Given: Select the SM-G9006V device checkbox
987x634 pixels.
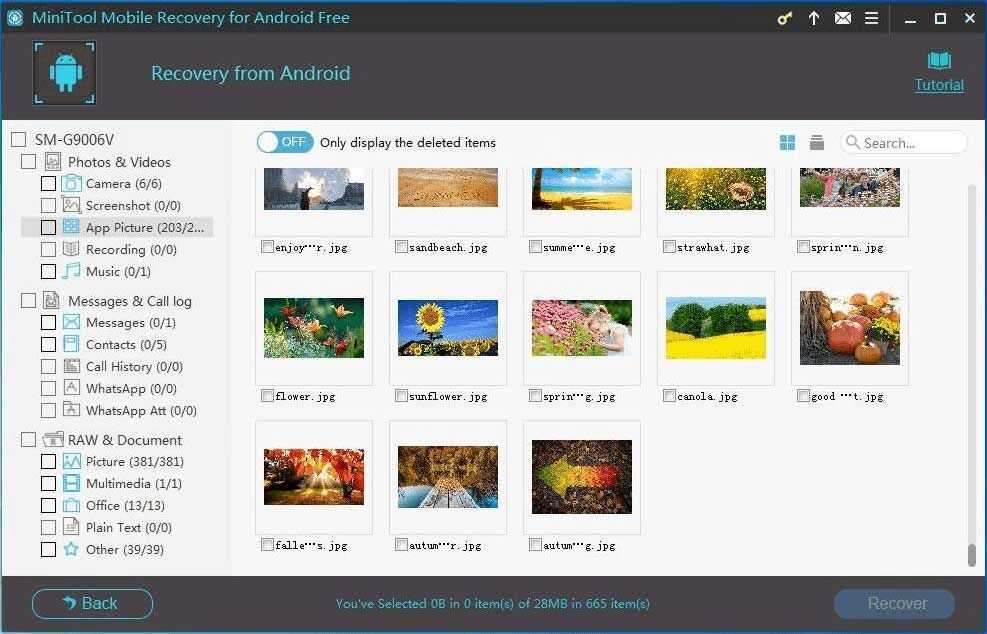Looking at the screenshot, I should [17, 140].
